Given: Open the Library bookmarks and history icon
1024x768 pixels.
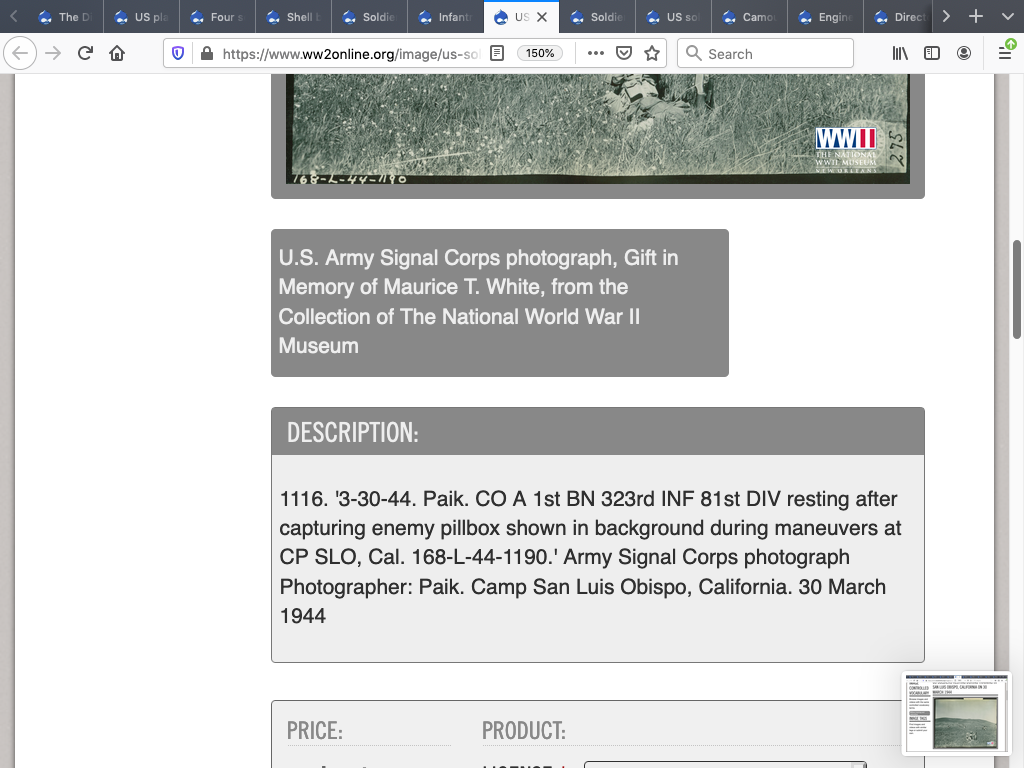Looking at the screenshot, I should click(900, 54).
